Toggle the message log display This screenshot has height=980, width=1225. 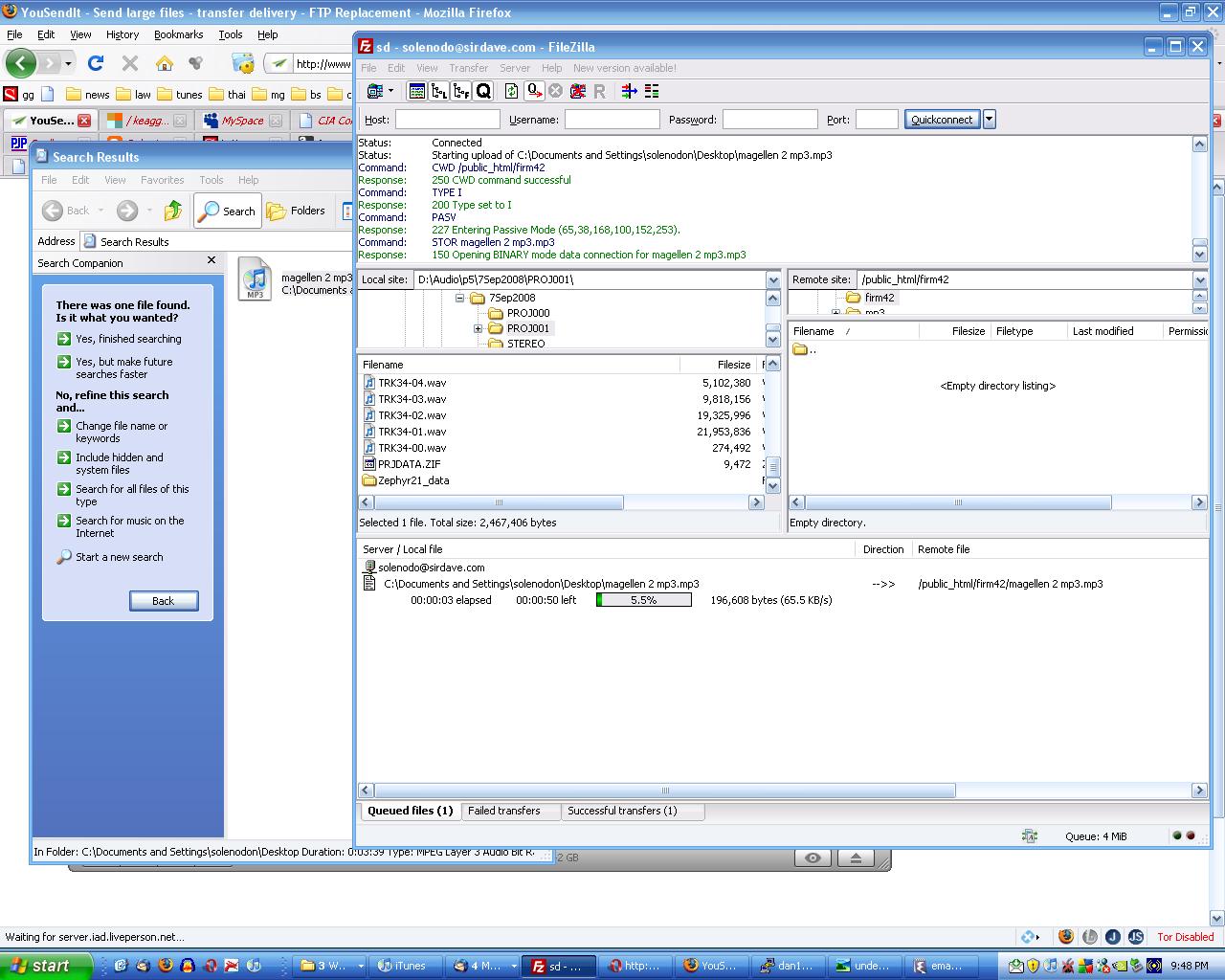417,91
